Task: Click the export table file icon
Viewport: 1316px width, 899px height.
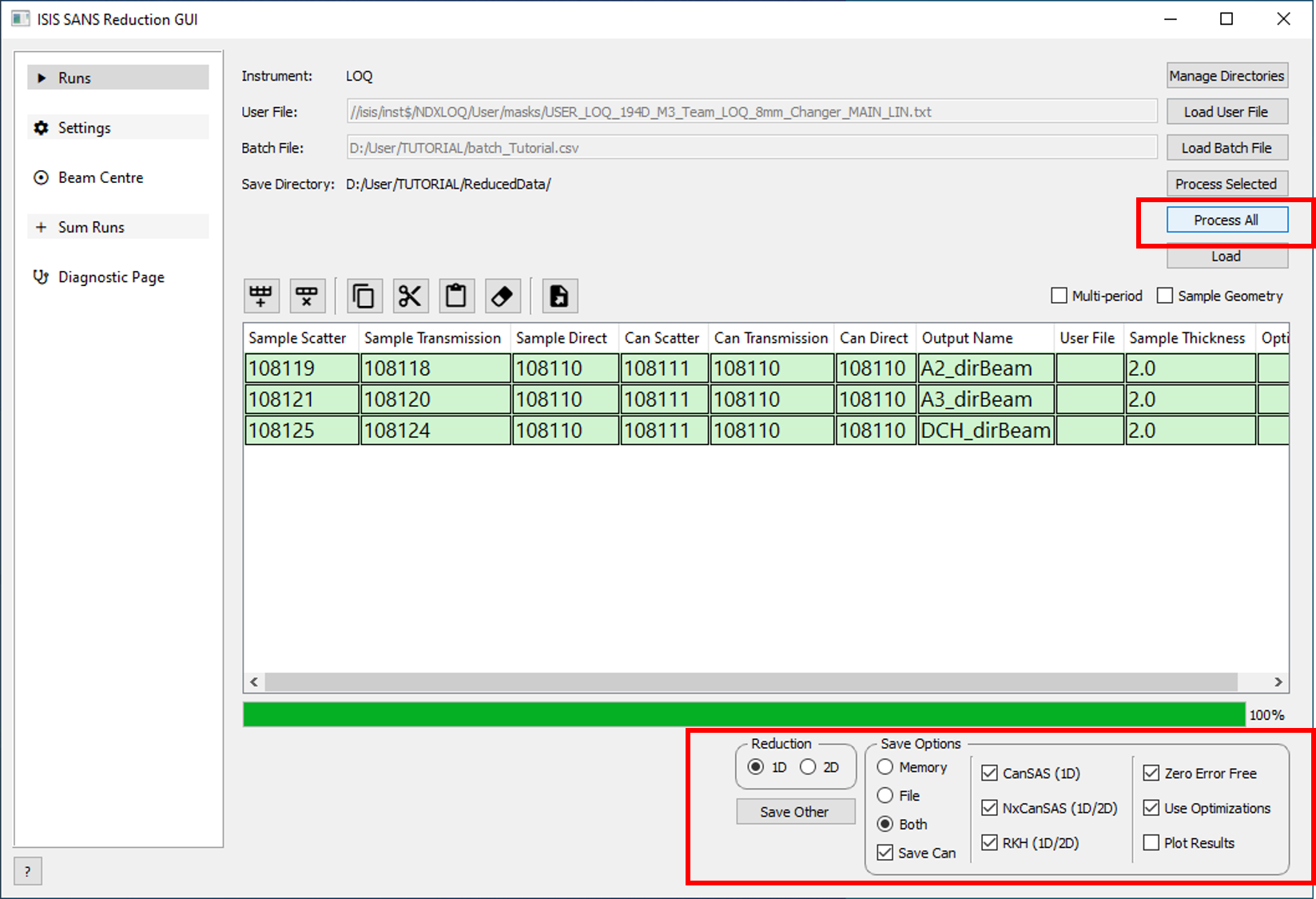Action: pos(559,296)
